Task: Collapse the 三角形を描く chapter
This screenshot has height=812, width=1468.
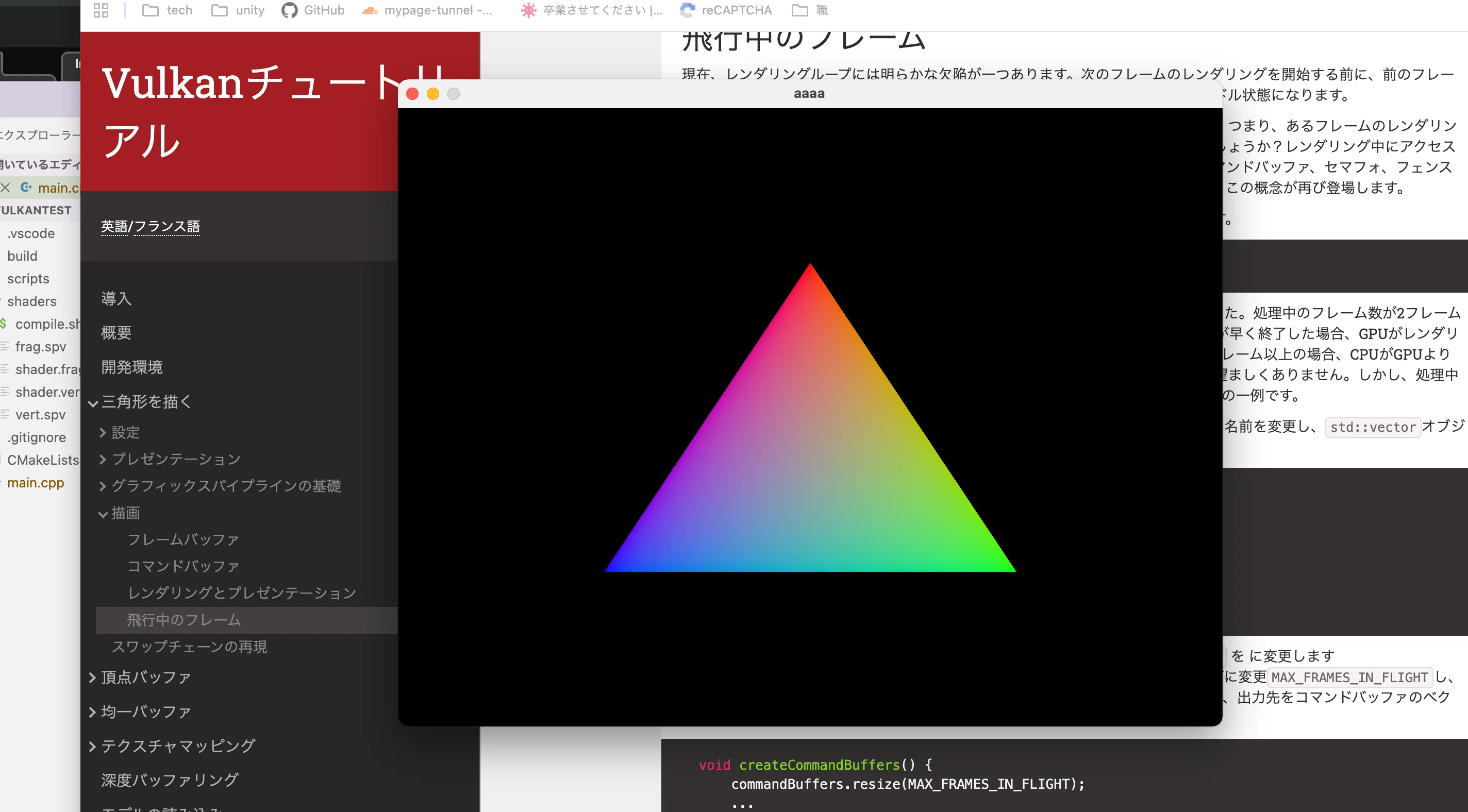Action: coord(93,403)
